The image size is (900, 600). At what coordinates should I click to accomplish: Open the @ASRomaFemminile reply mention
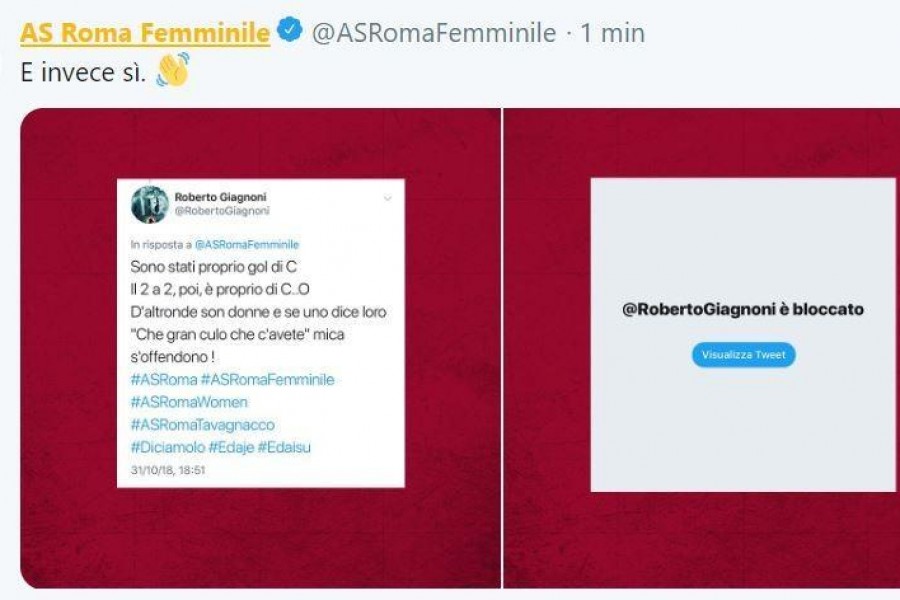tap(247, 245)
